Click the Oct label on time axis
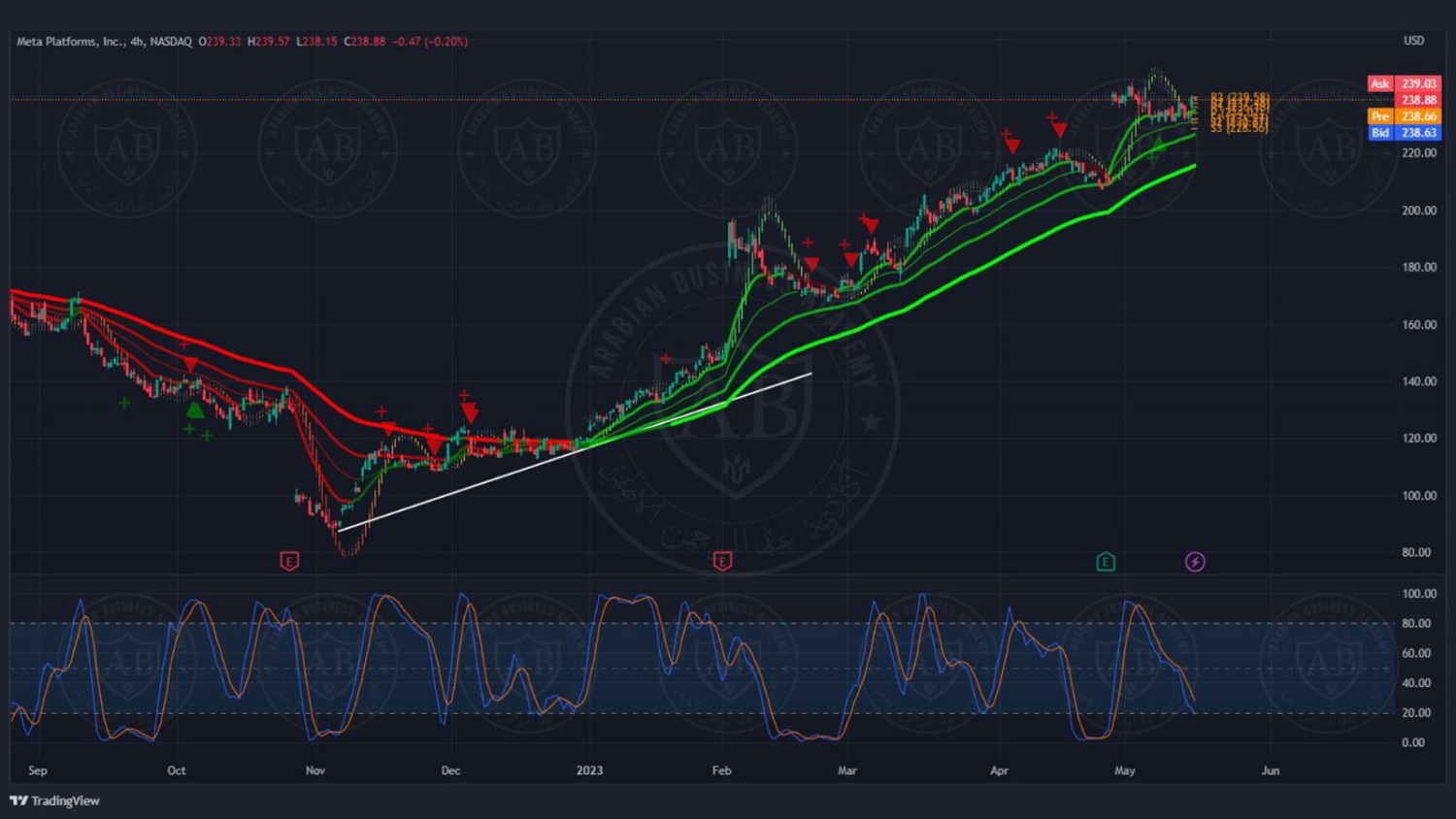1456x819 pixels. point(177,770)
